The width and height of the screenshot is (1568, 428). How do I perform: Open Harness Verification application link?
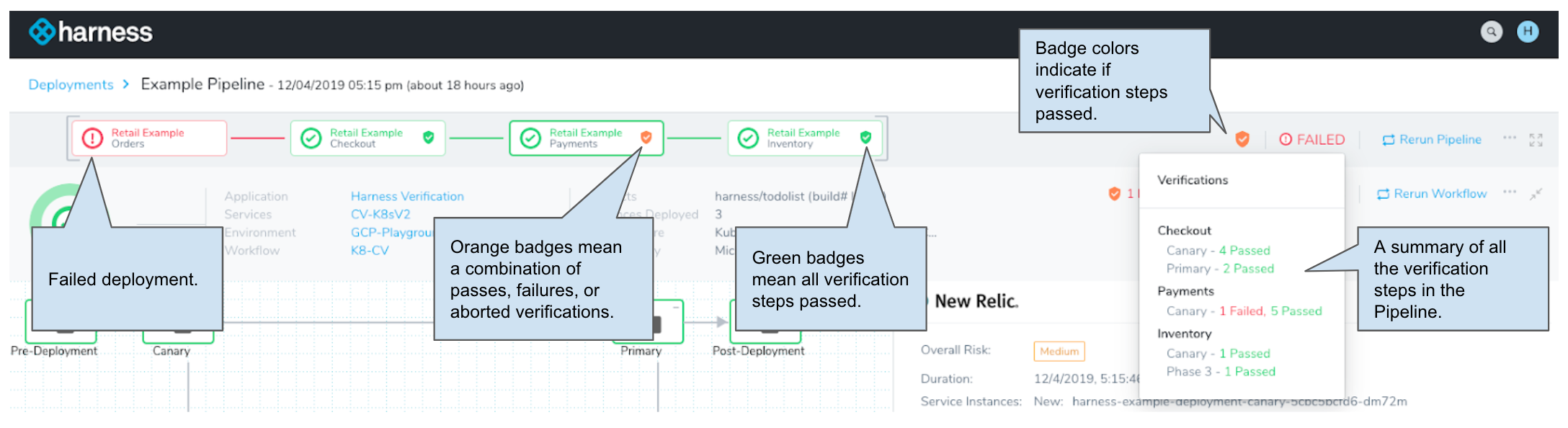coord(407,196)
